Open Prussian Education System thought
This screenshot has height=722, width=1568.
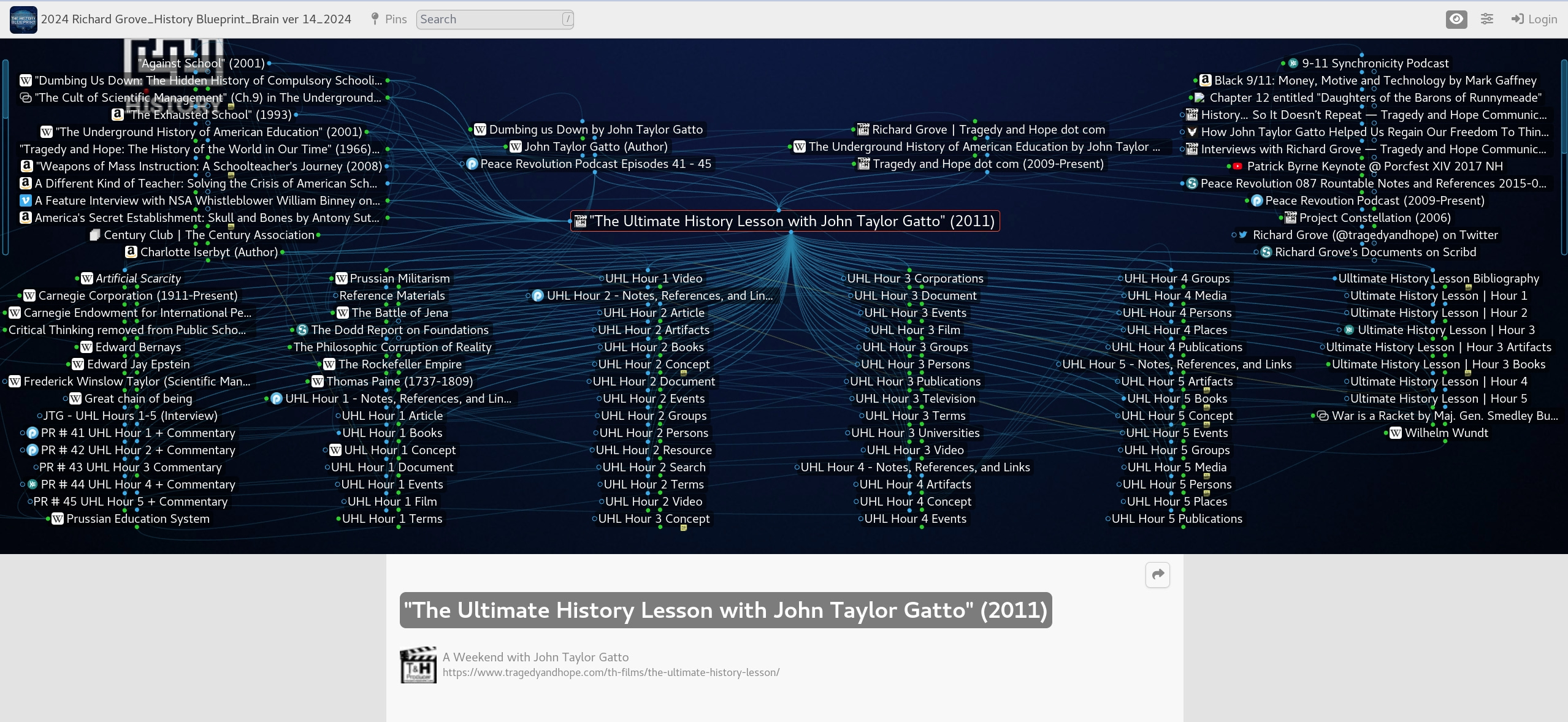pyautogui.click(x=138, y=519)
